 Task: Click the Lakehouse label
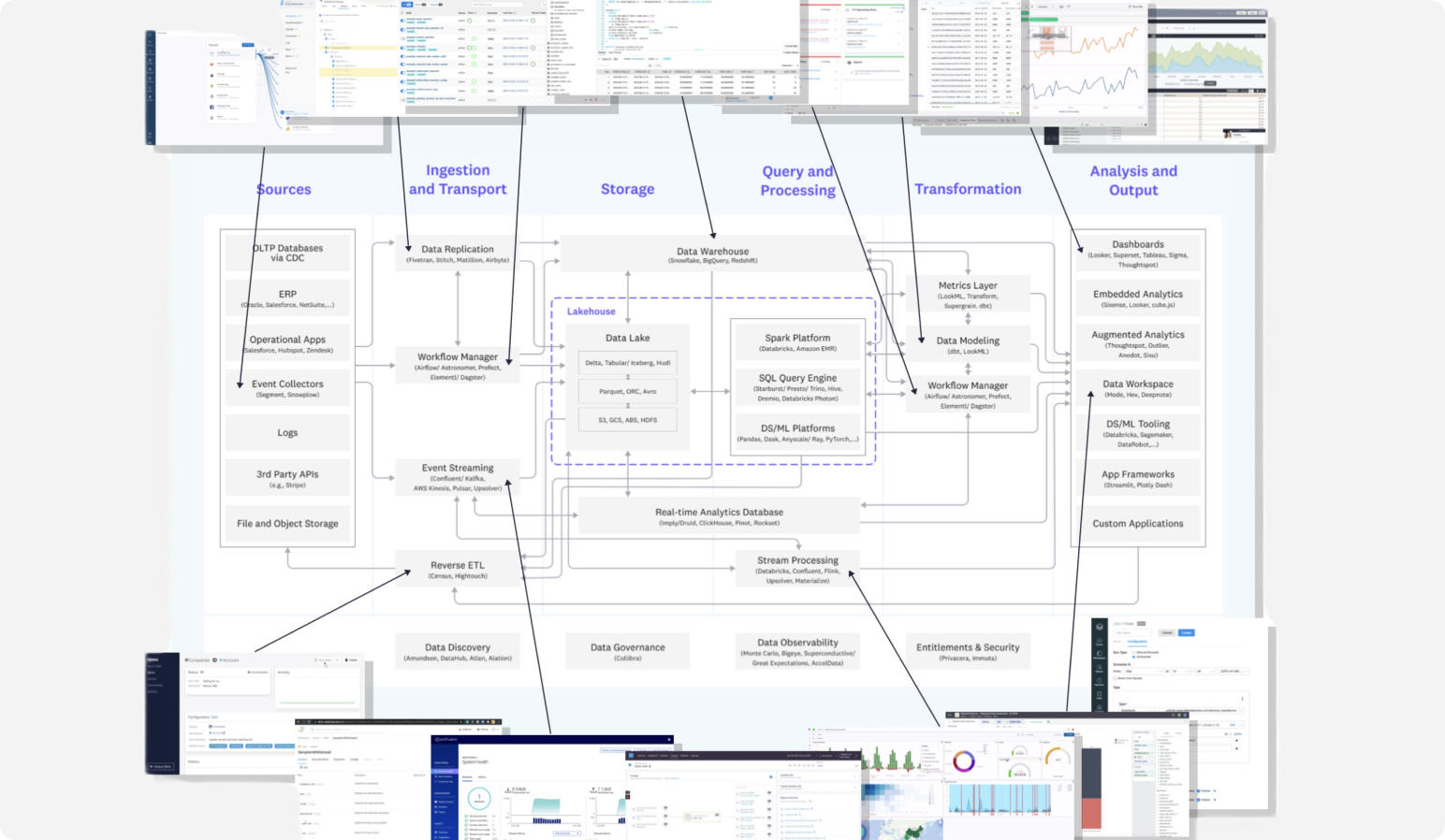(x=591, y=311)
